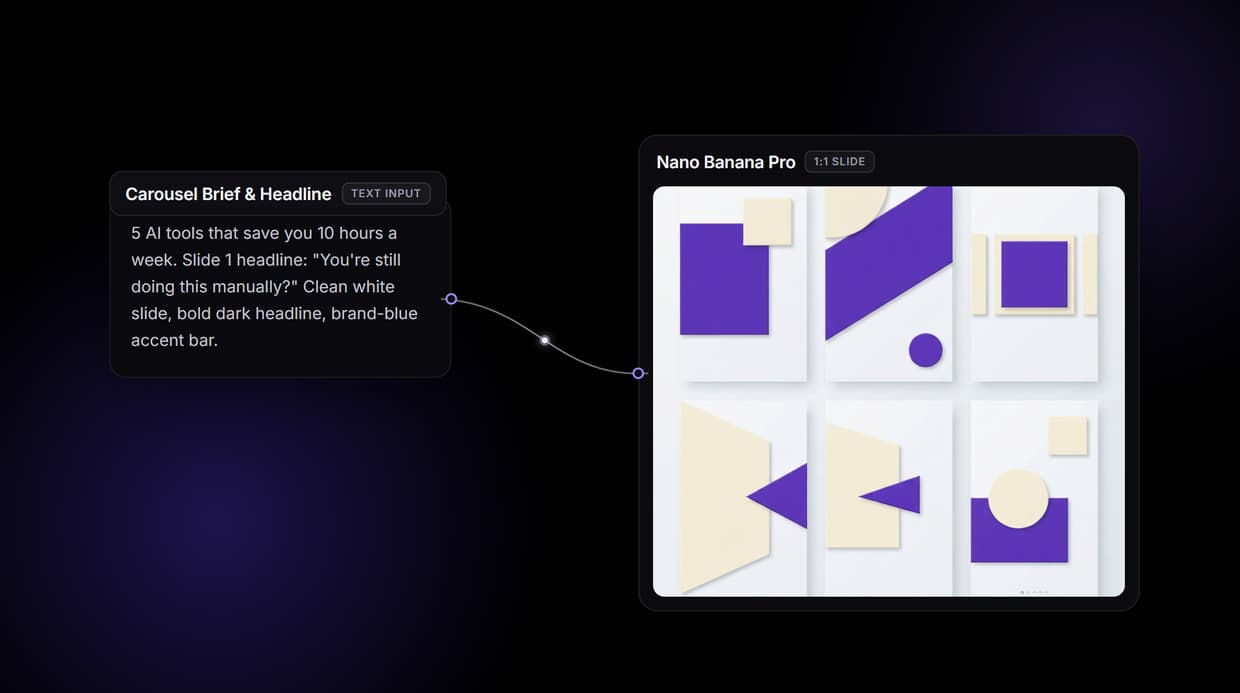Click the glowing midpoint dot on the connection wire
This screenshot has width=1240, height=693.
(544, 340)
